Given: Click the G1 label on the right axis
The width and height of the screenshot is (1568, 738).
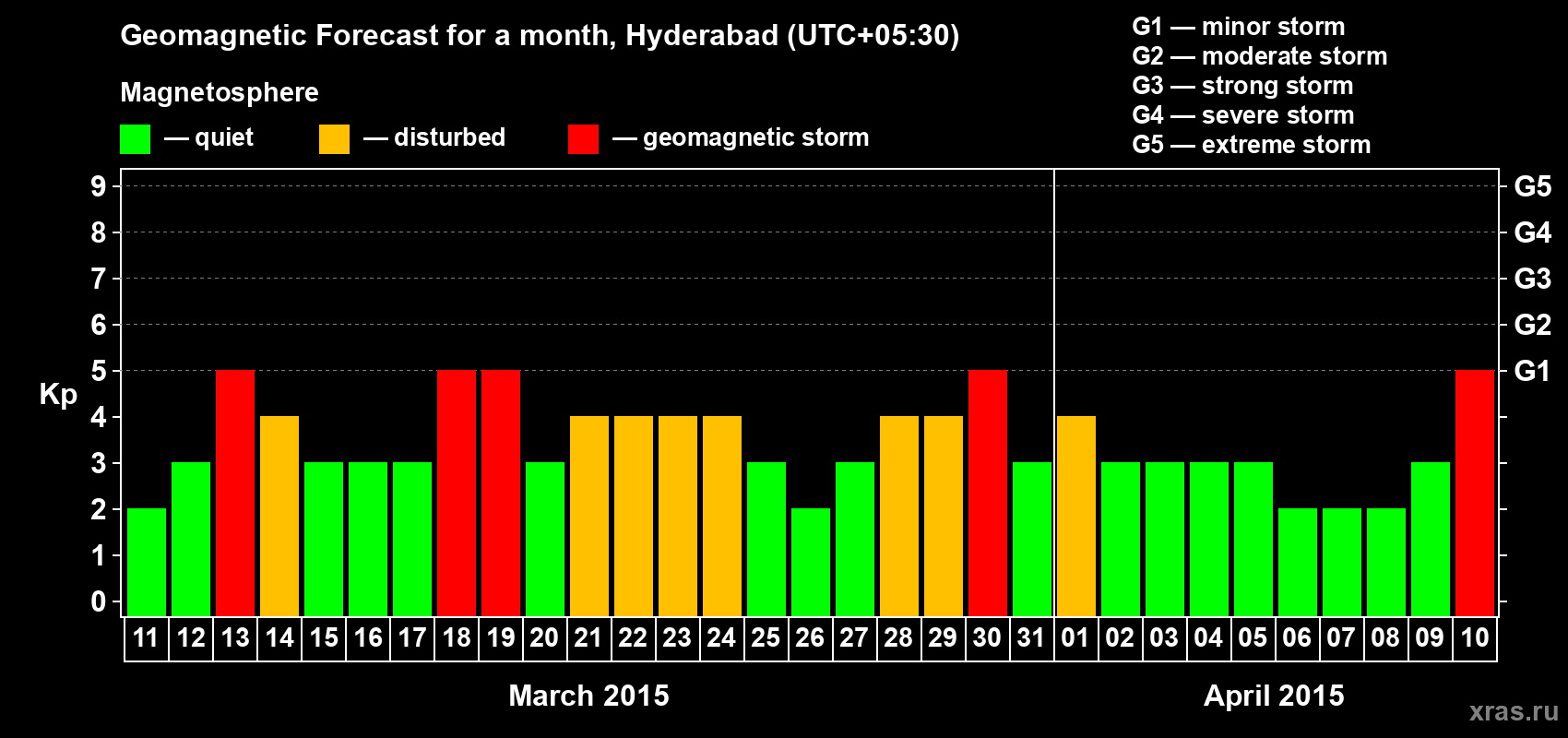Looking at the screenshot, I should click(1533, 371).
